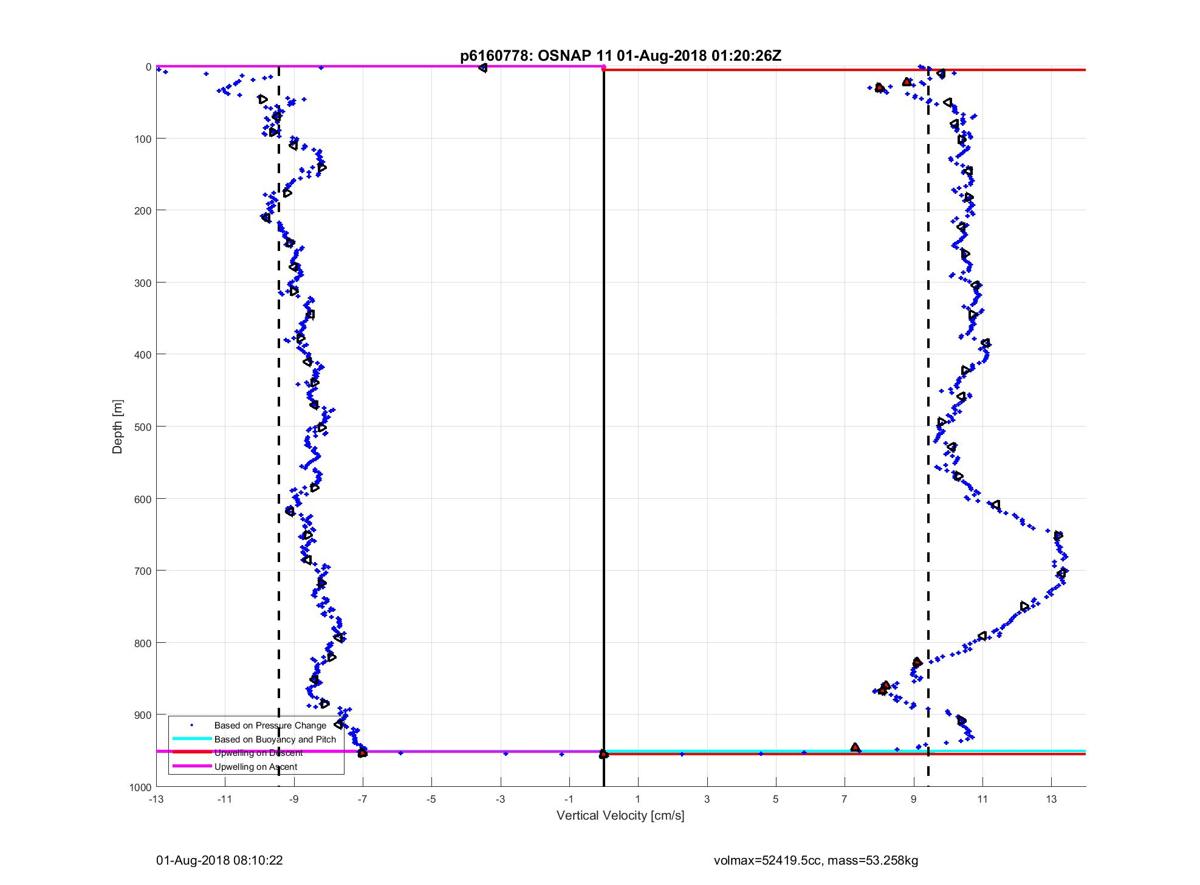
Task: Click legend entry 'Upwelling on Descent'
Action: 258,752
